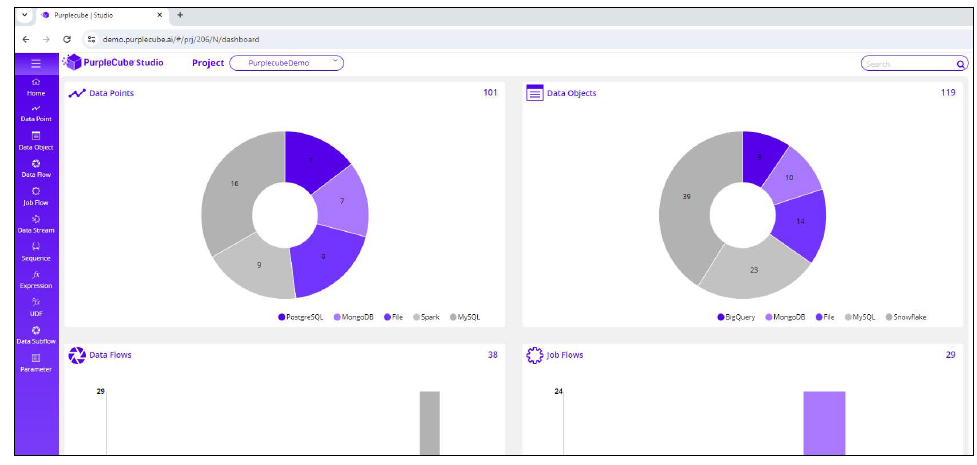Toggle the hamburger menu icon
Image resolution: width=977 pixels, height=465 pixels.
coord(36,63)
